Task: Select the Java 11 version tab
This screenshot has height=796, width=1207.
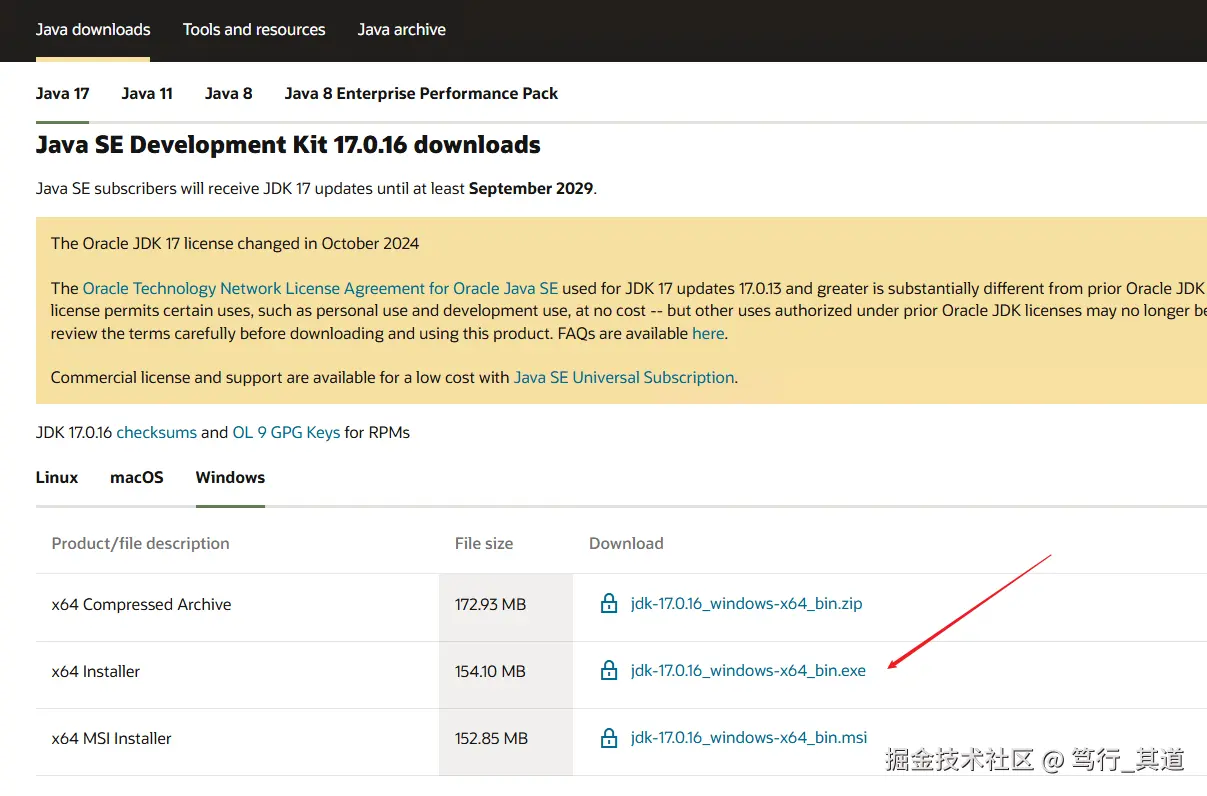Action: [x=147, y=93]
